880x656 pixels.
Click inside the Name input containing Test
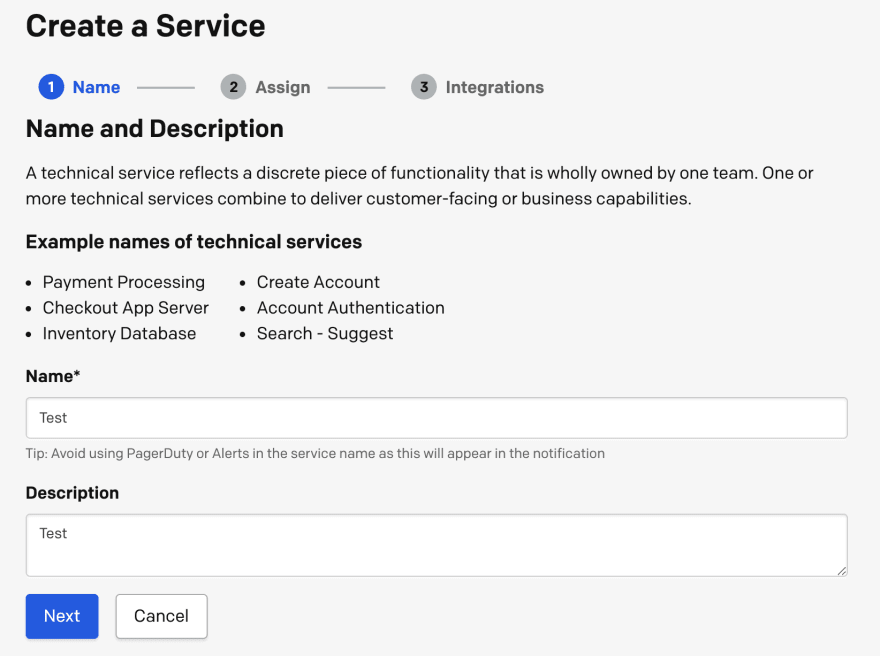[436, 417]
